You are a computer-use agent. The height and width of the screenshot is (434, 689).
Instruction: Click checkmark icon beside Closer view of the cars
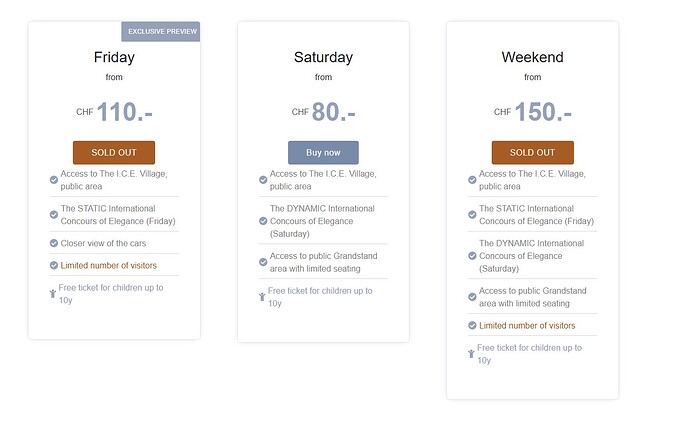point(54,243)
